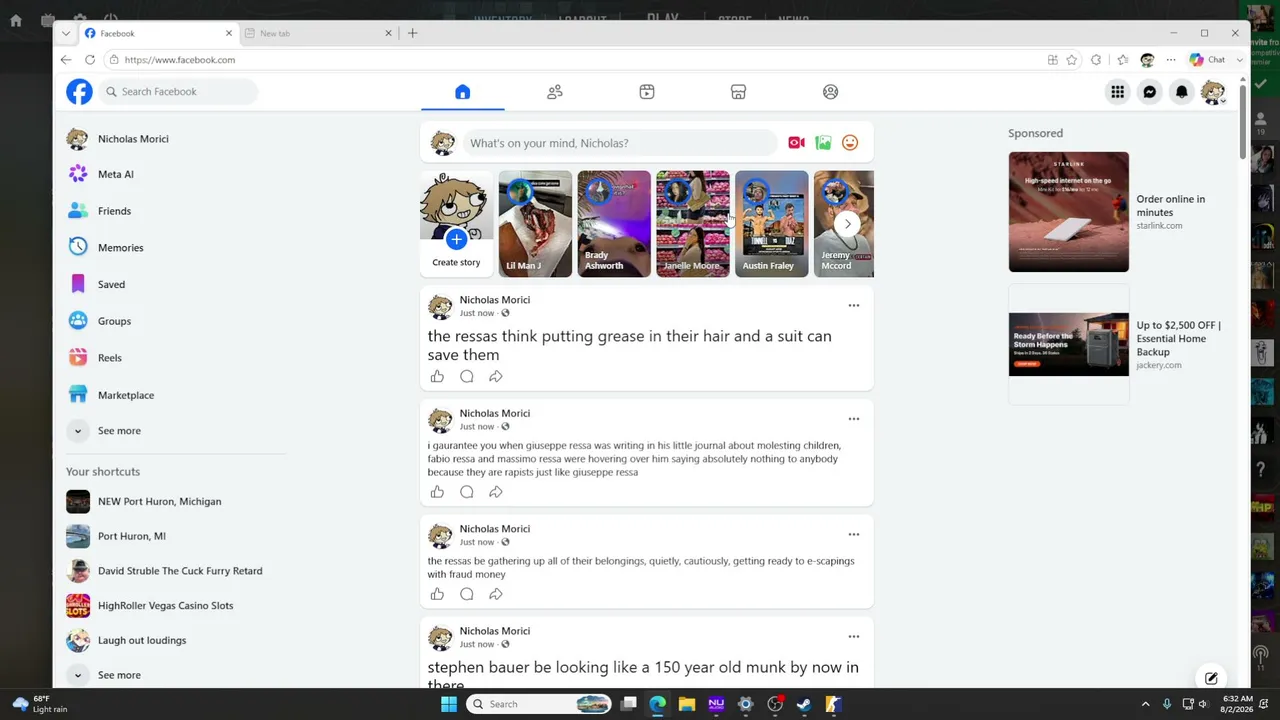Share the post about gathering belongings
Image resolution: width=1280 pixels, height=720 pixels.
click(495, 594)
